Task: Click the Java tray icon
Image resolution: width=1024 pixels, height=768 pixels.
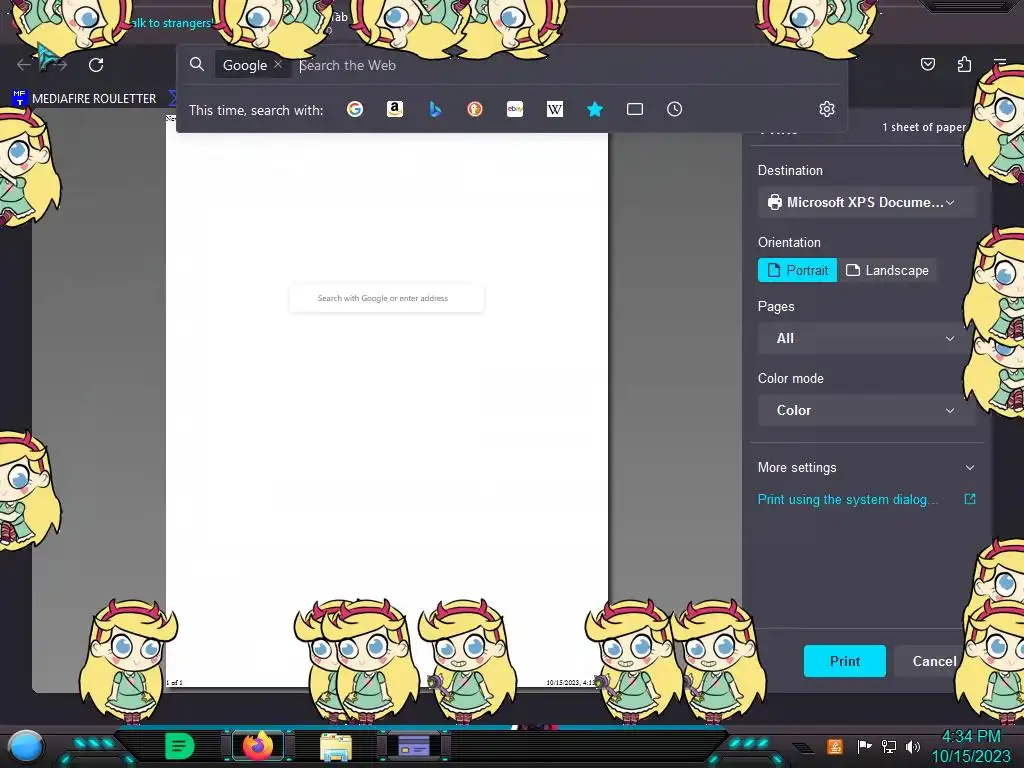Action: click(835, 746)
